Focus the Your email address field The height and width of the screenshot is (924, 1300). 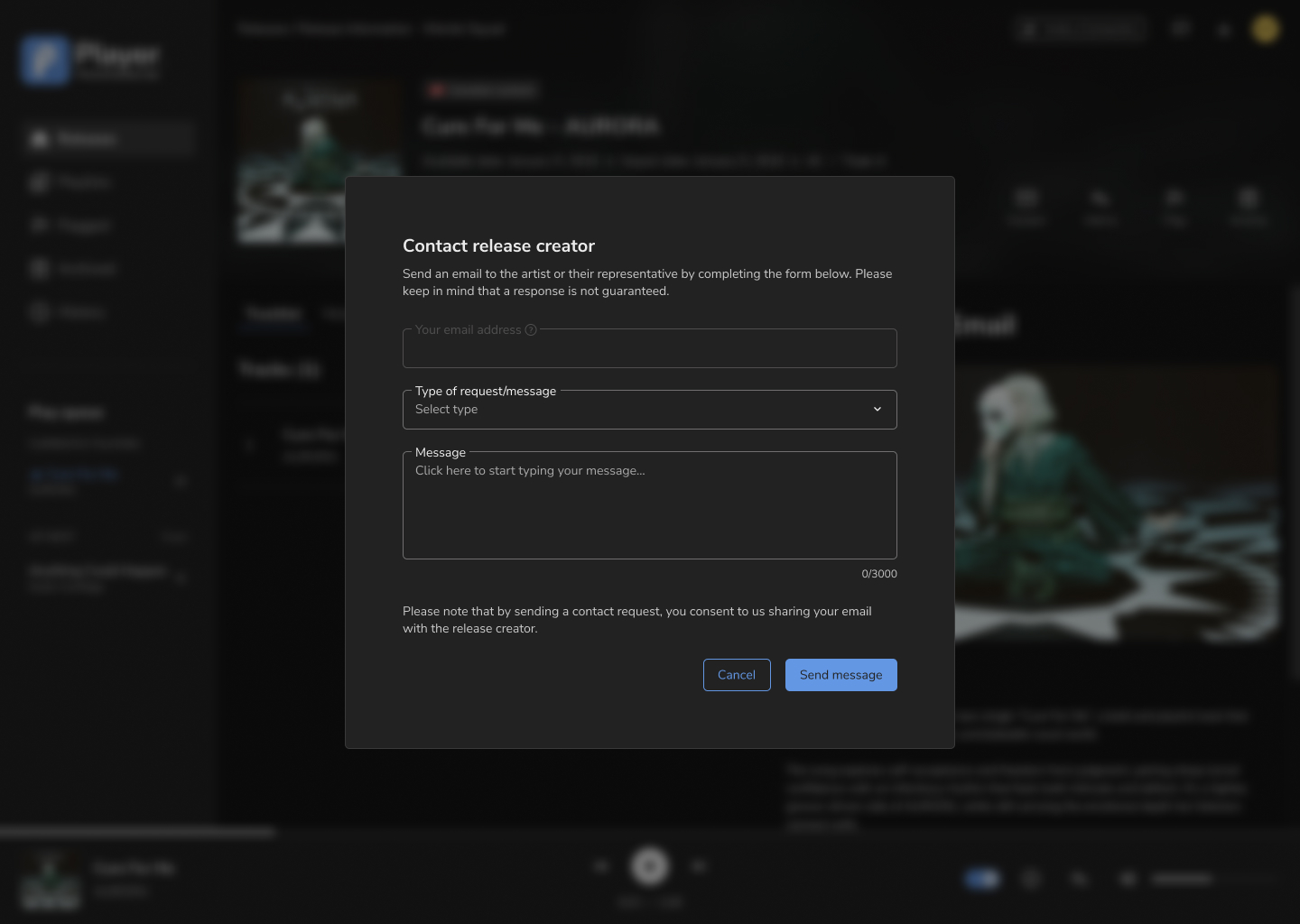(x=649, y=350)
